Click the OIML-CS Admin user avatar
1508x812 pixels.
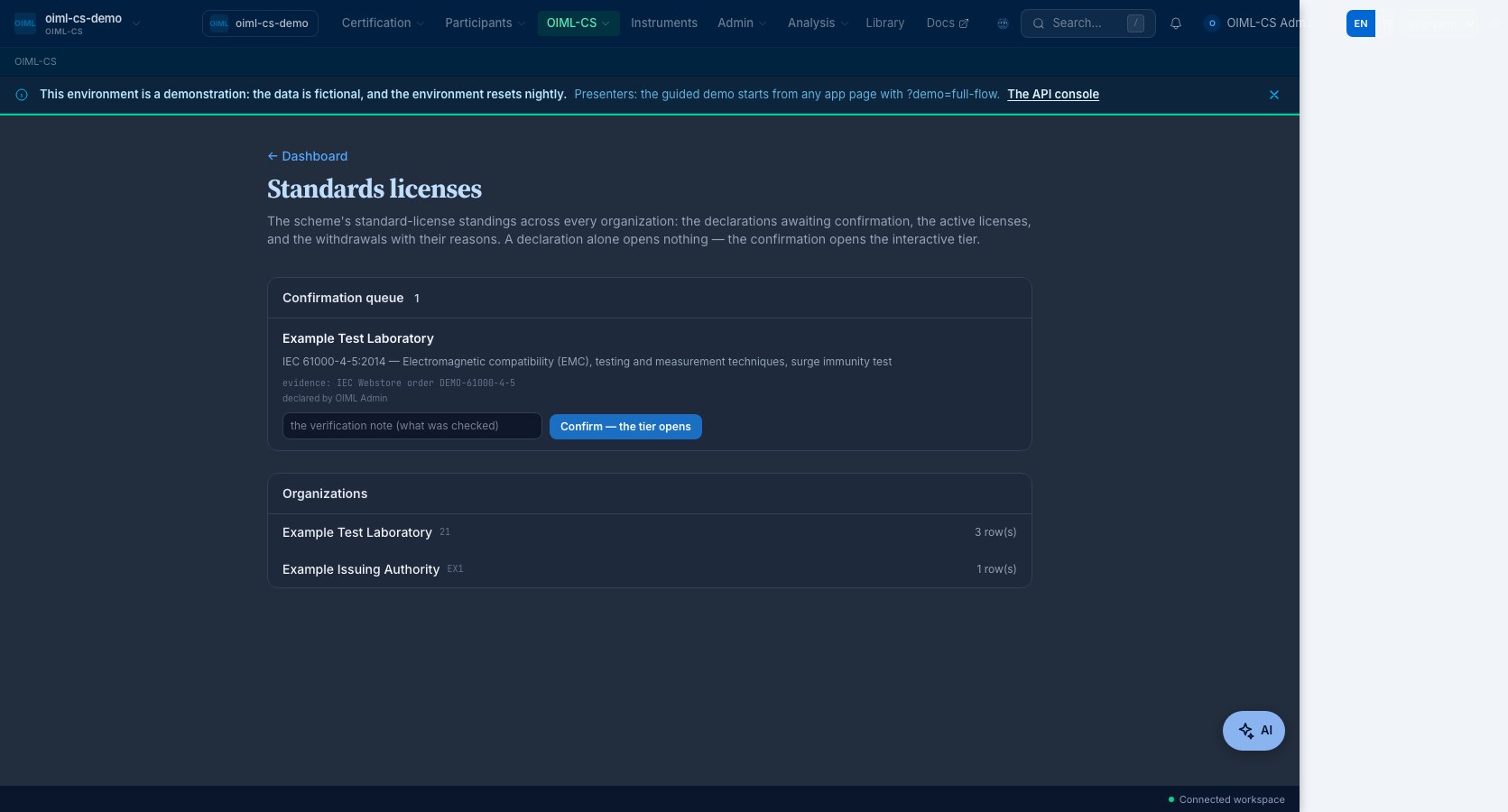1212,23
